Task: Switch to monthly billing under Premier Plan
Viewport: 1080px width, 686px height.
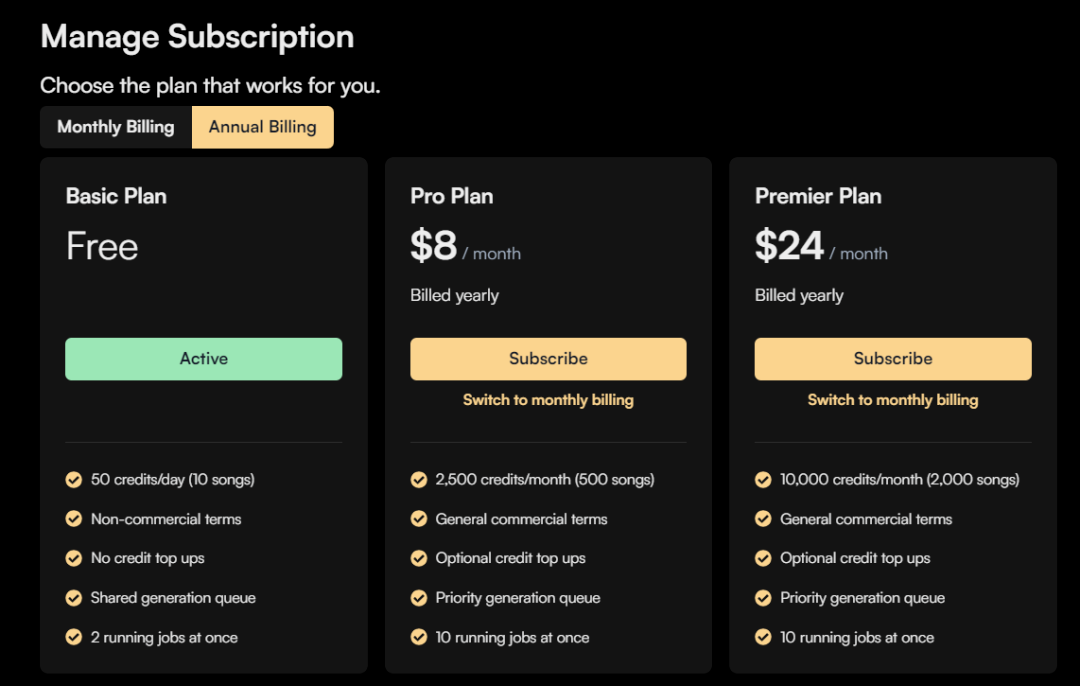Action: point(893,400)
